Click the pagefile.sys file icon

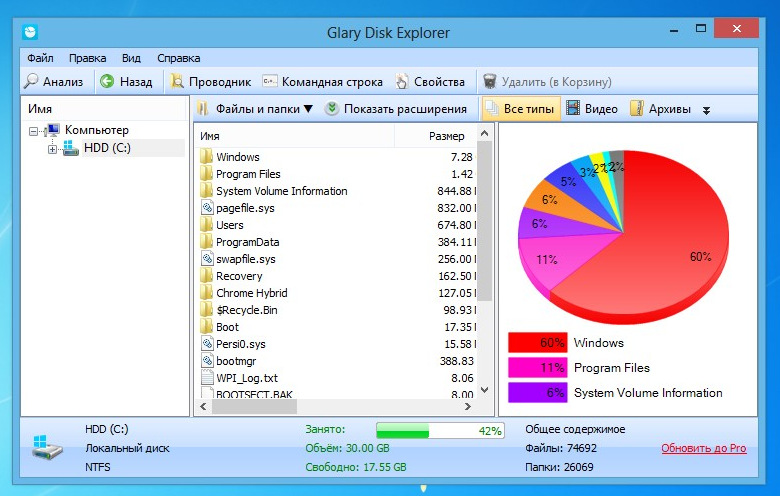pyautogui.click(x=207, y=207)
